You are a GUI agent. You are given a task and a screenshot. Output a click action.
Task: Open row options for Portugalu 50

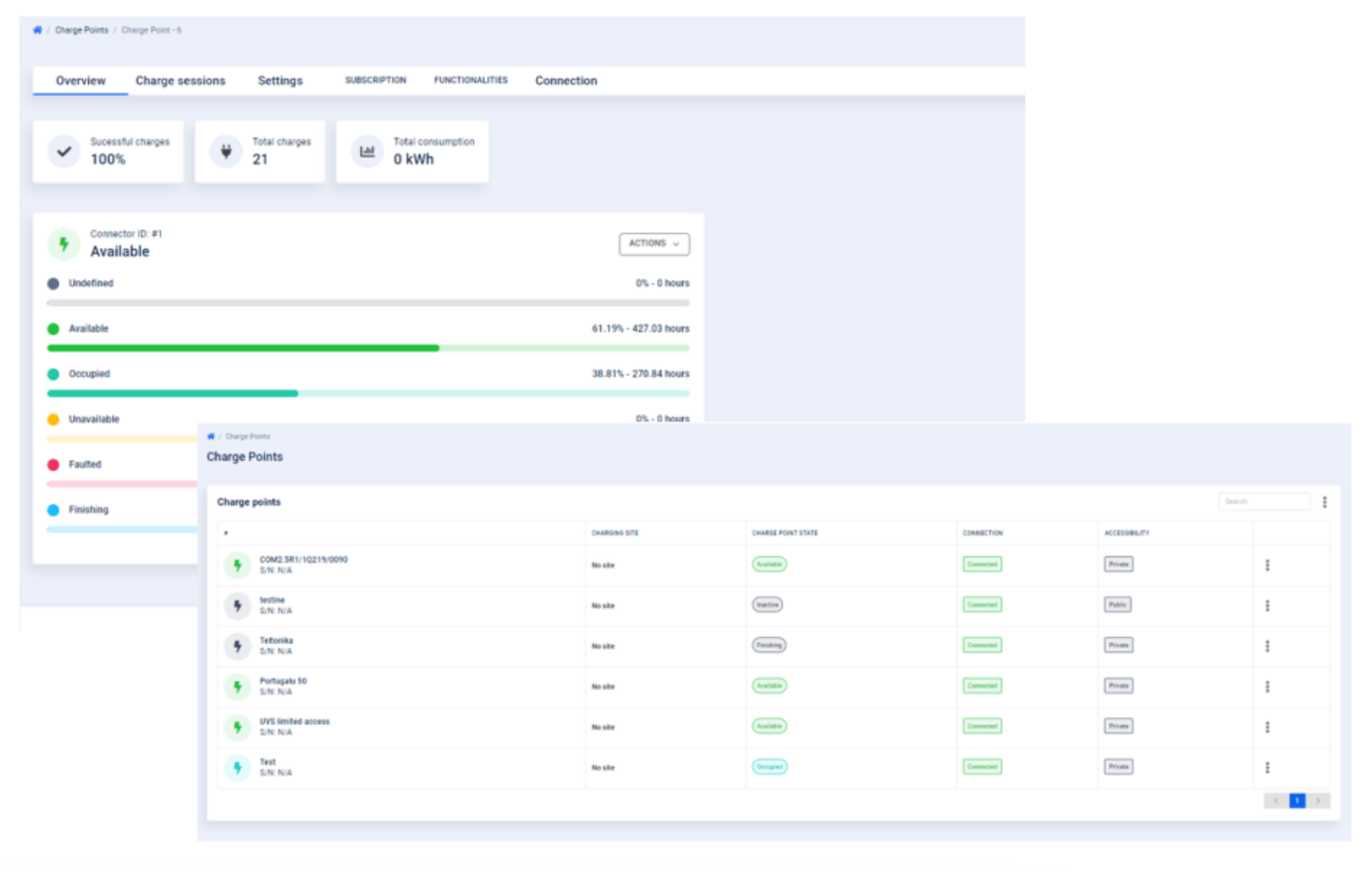tap(1267, 687)
